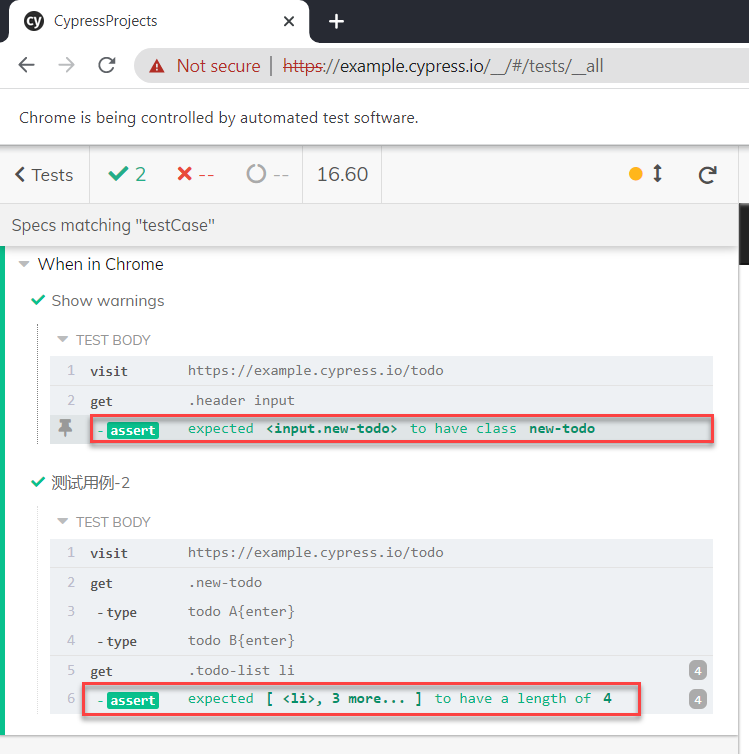Return to the Tests list
The image size is (749, 754).
pos(44,175)
